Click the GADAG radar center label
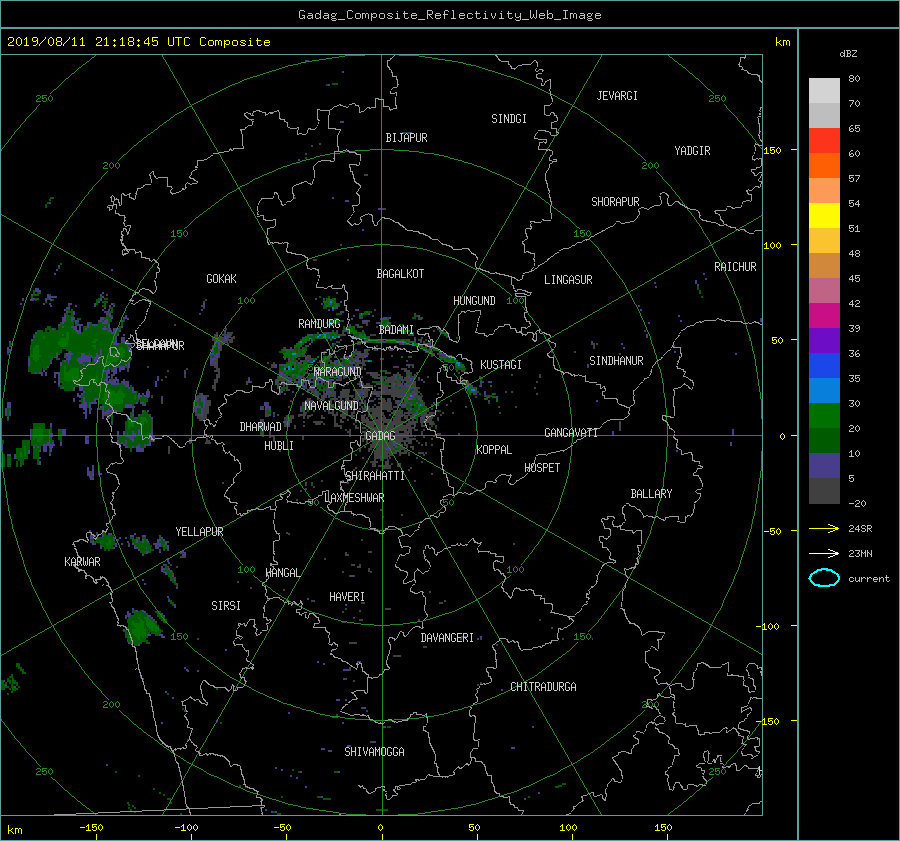 380,436
